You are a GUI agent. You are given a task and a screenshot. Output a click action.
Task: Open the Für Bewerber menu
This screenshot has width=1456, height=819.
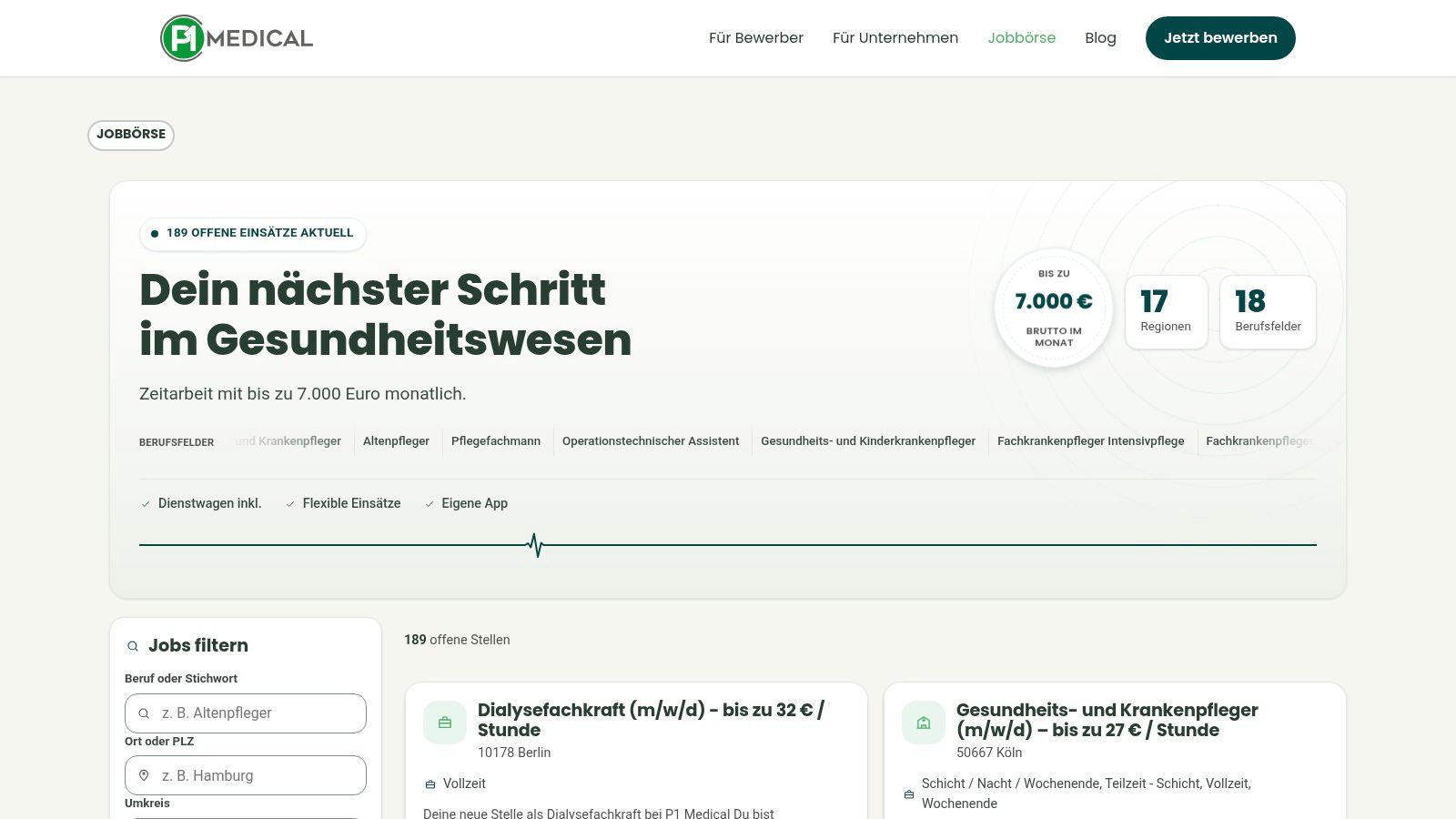756,38
